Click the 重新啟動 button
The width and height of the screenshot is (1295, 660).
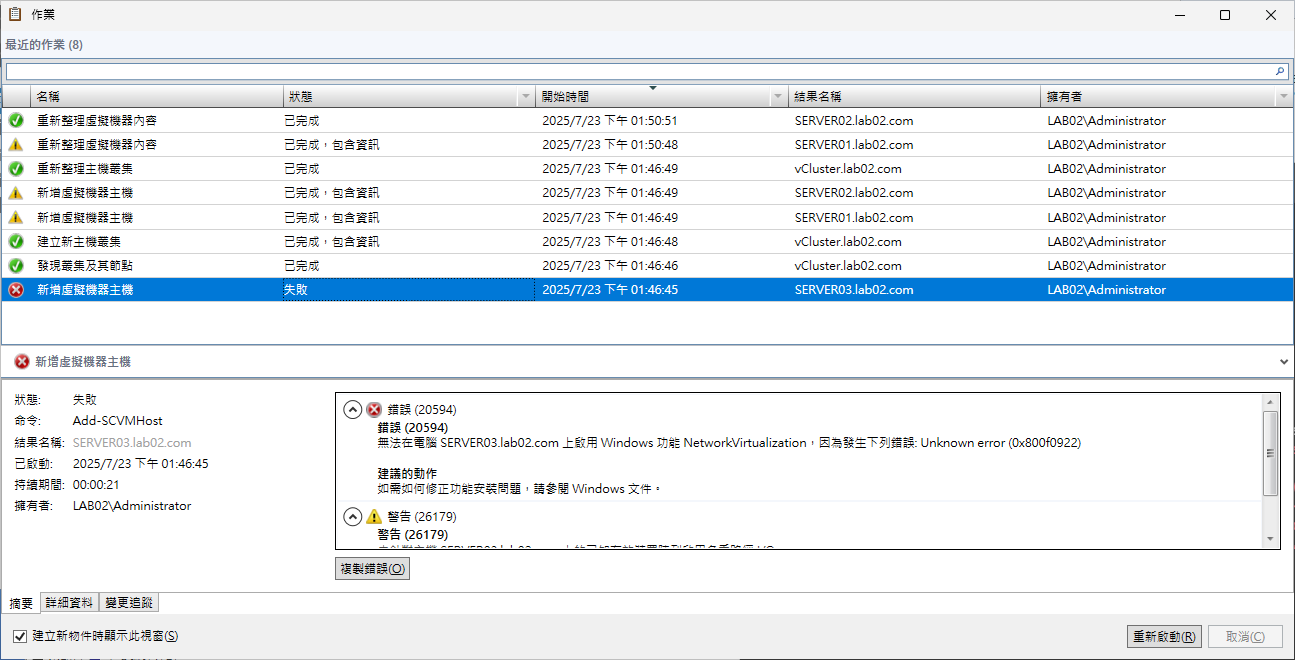1163,637
